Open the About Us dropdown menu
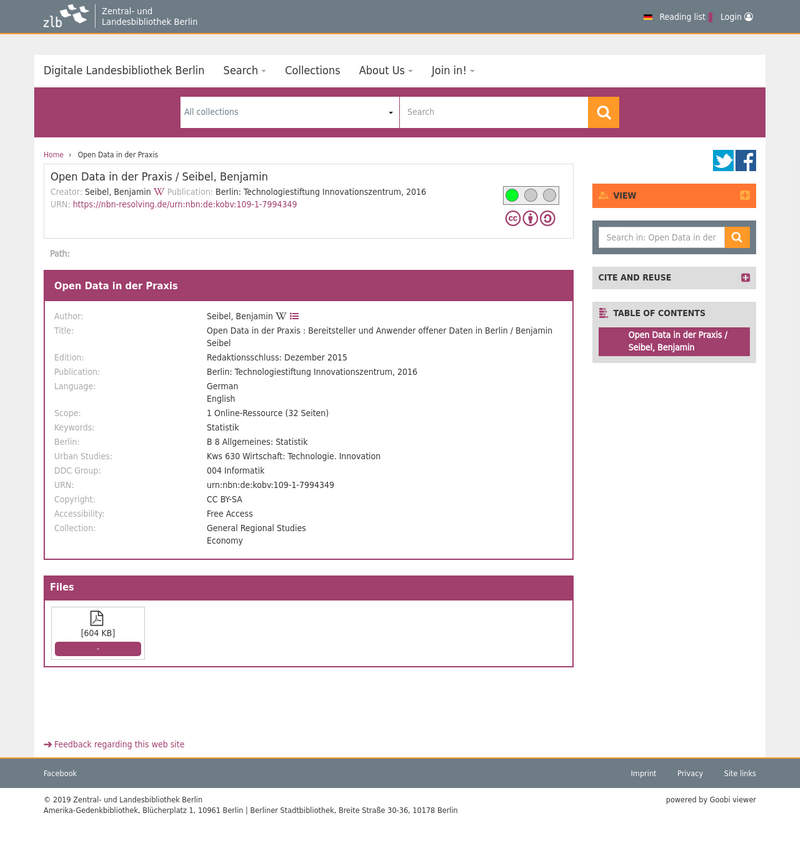Screen dimensions: 800x842 click(386, 70)
